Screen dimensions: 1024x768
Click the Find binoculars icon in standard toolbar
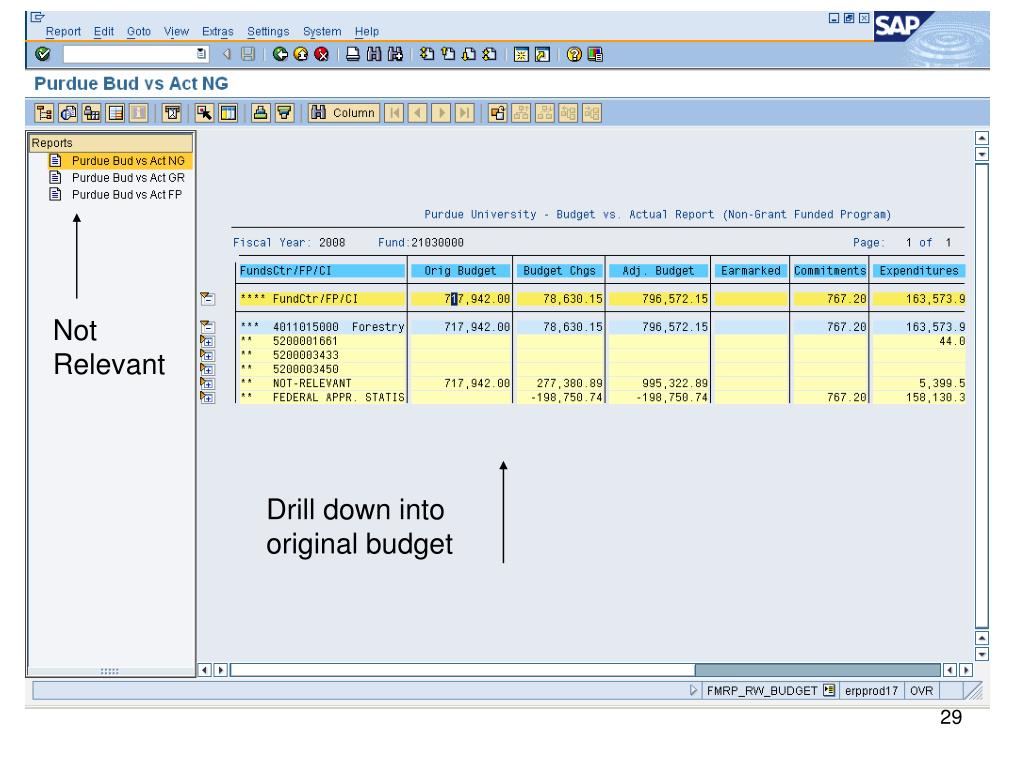[374, 54]
